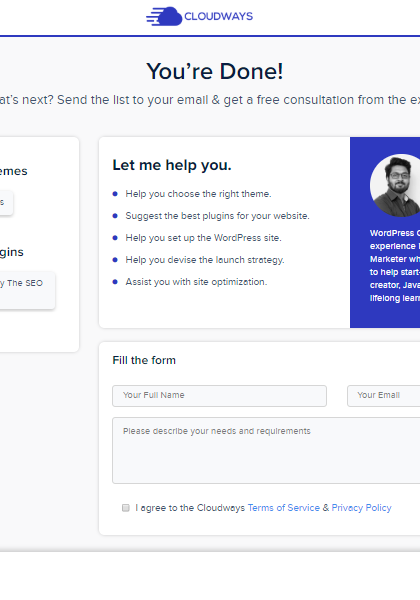This screenshot has width=420, height=600.
Task: Click bullet beside 'Suggest the best plugins'
Action: pyautogui.click(x=115, y=216)
